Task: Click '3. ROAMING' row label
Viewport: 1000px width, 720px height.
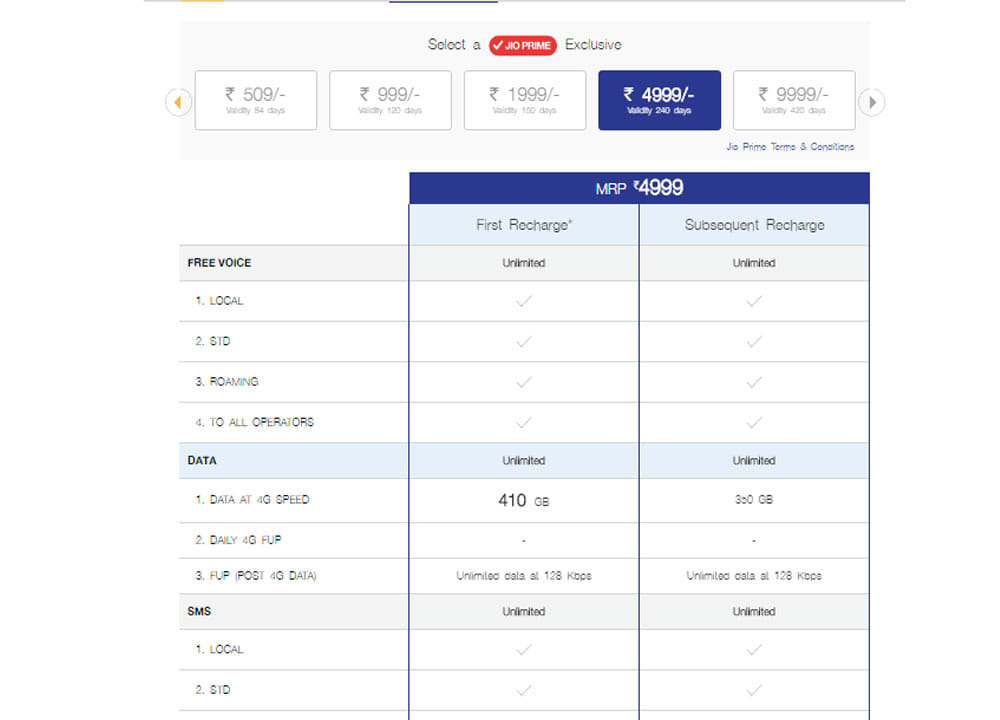Action: (x=227, y=381)
